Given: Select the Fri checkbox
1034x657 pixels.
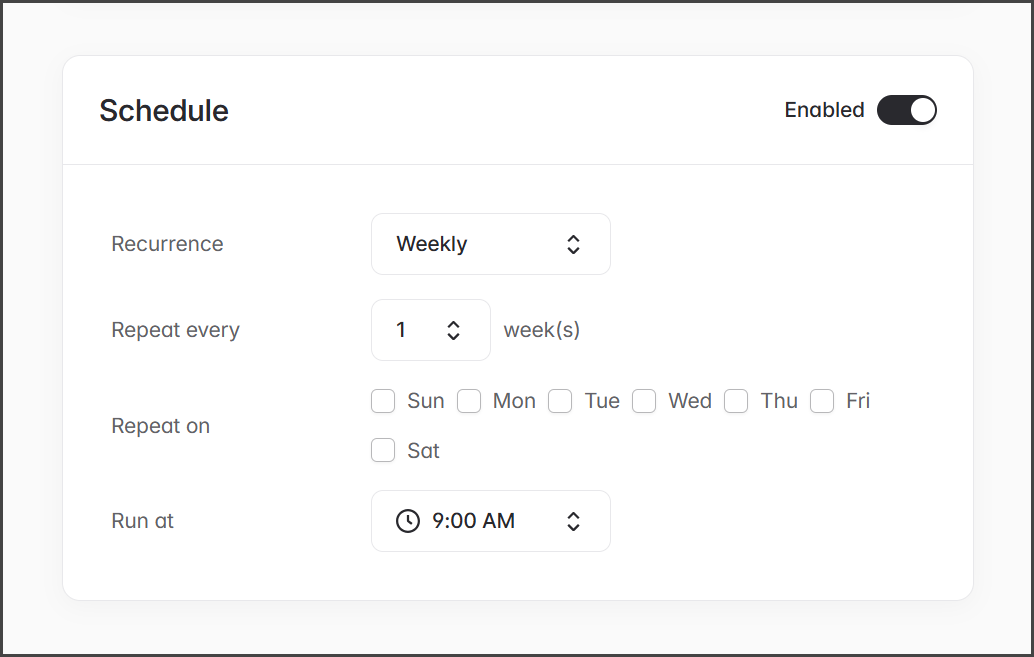Looking at the screenshot, I should click(822, 401).
